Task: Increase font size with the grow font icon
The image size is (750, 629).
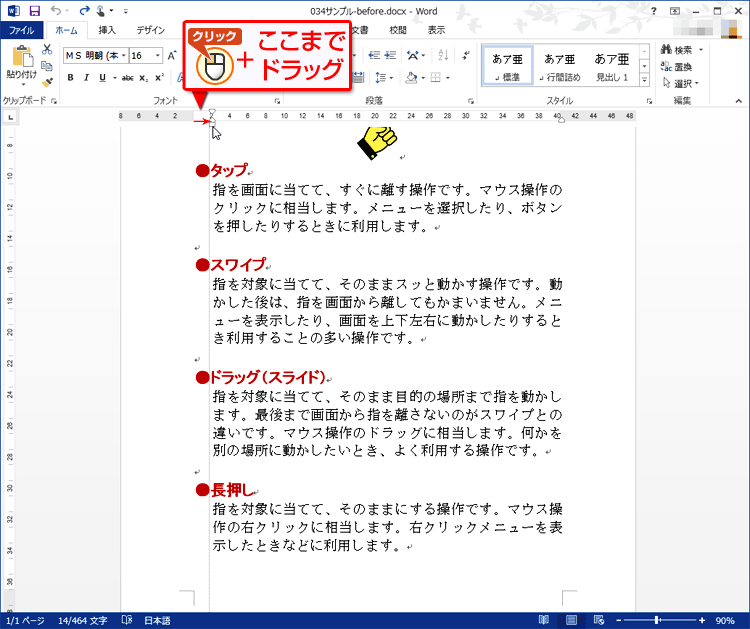Action: (172, 55)
